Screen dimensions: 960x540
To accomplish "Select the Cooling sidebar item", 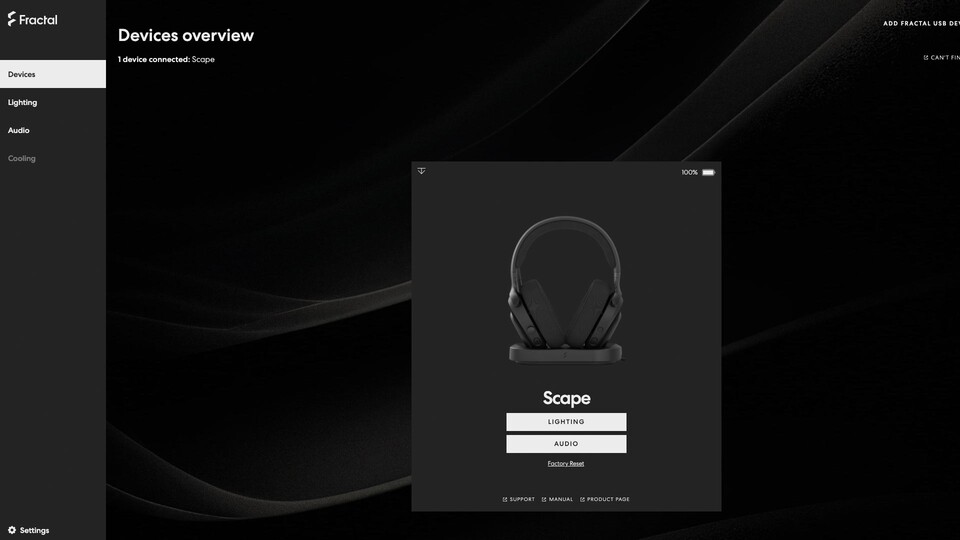I will point(53,159).
